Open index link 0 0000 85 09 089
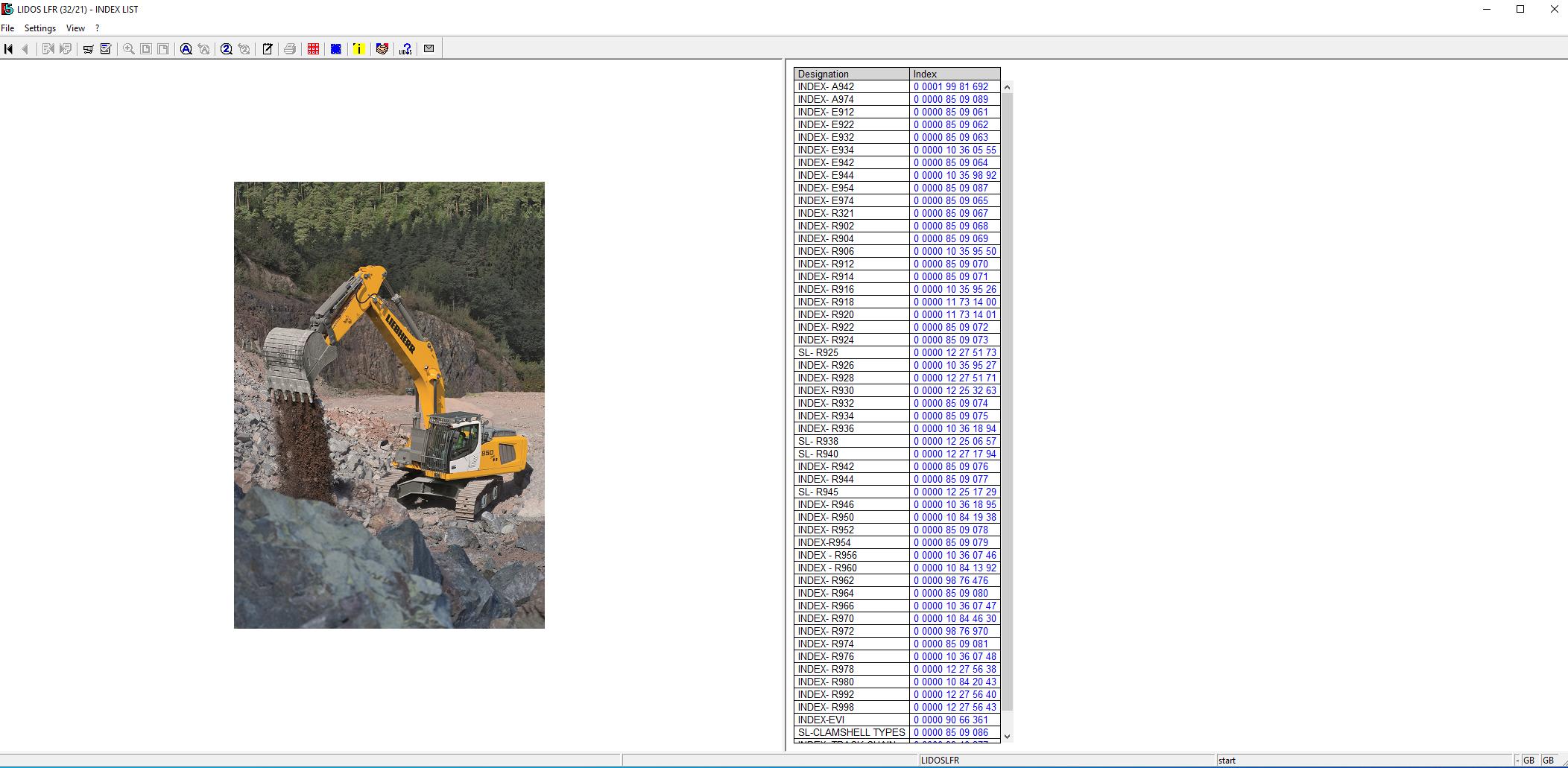 [951, 99]
